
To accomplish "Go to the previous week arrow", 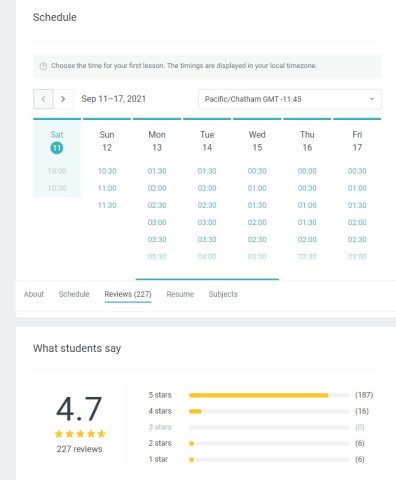I will click(43, 99).
